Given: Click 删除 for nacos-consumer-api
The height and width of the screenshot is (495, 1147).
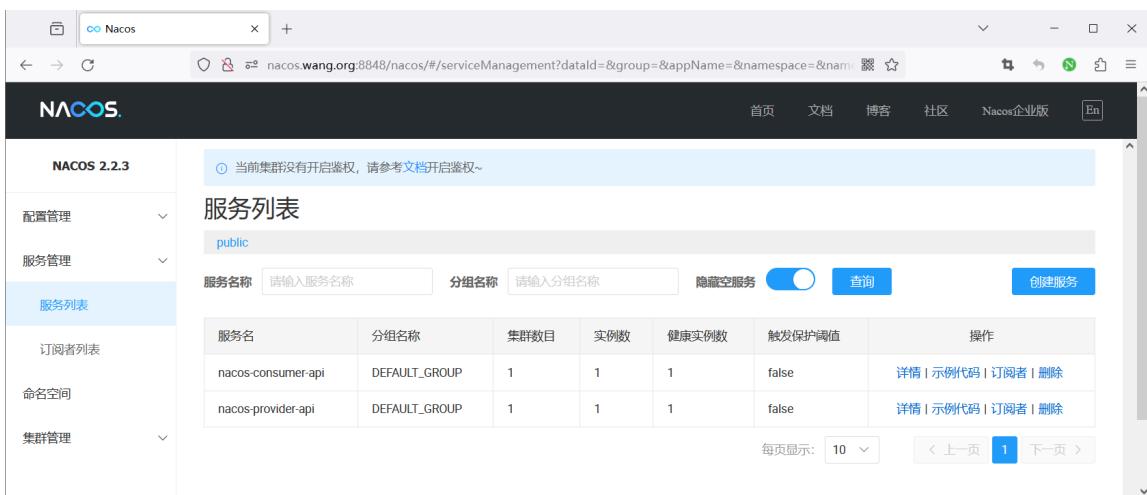Looking at the screenshot, I should (1050, 372).
